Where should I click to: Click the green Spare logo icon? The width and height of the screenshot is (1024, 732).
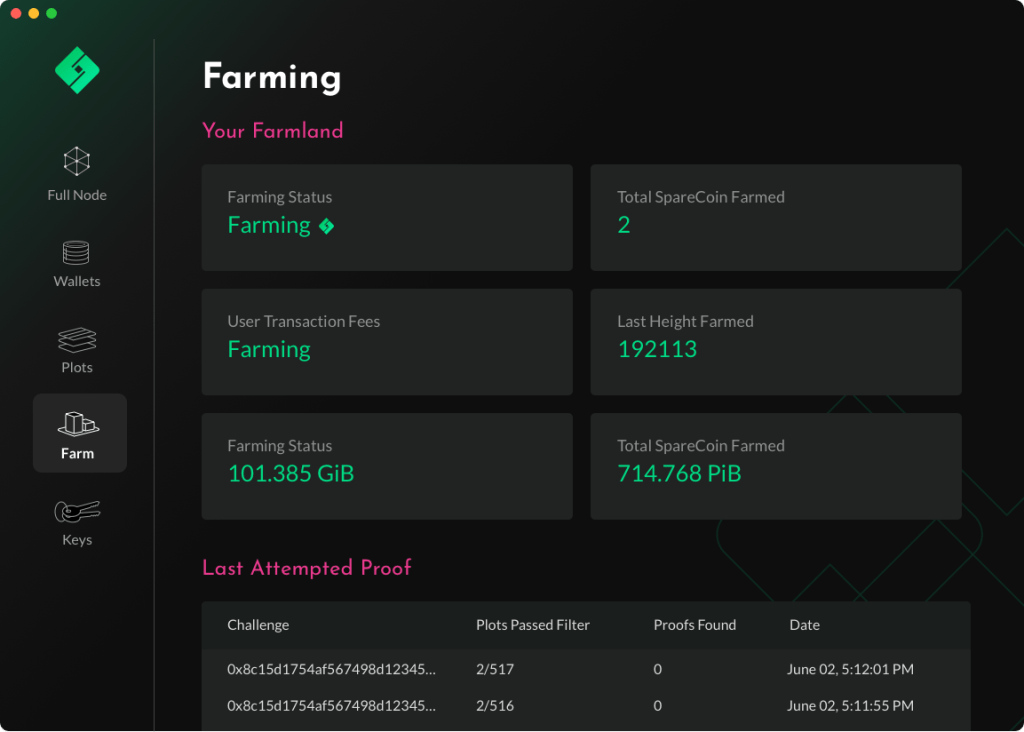click(77, 71)
